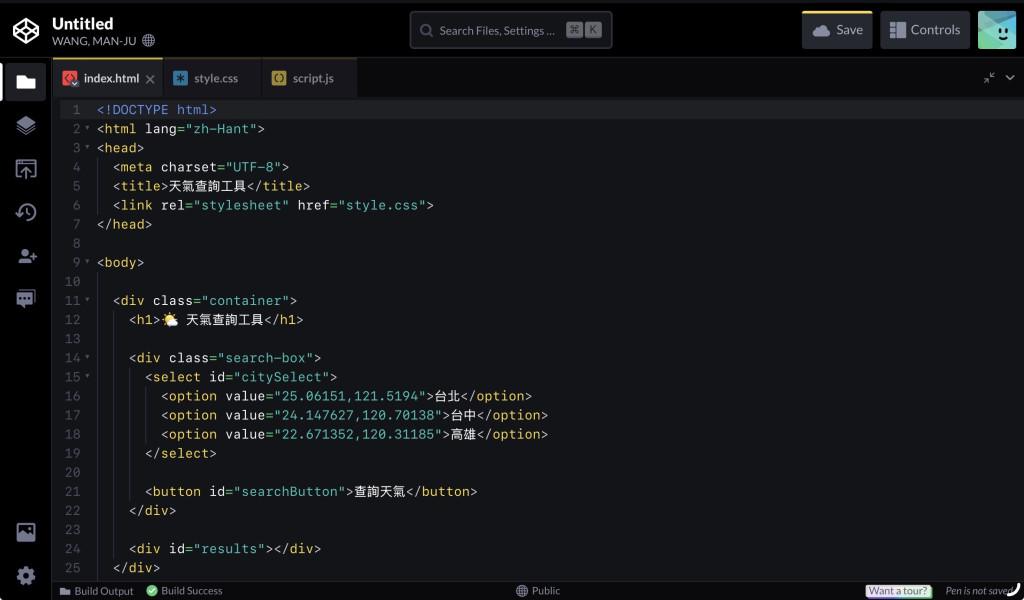Switch to the index.html tab
The image size is (1024, 600).
coord(108,78)
